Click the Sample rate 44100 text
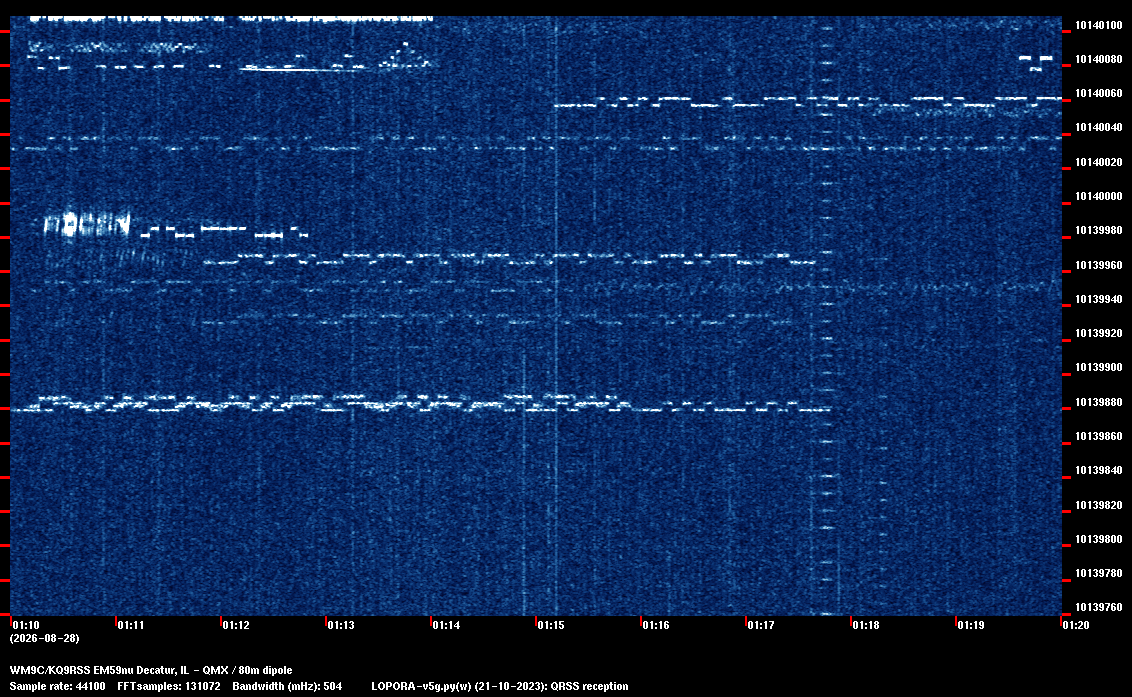The width and height of the screenshot is (1132, 697). click(57, 686)
